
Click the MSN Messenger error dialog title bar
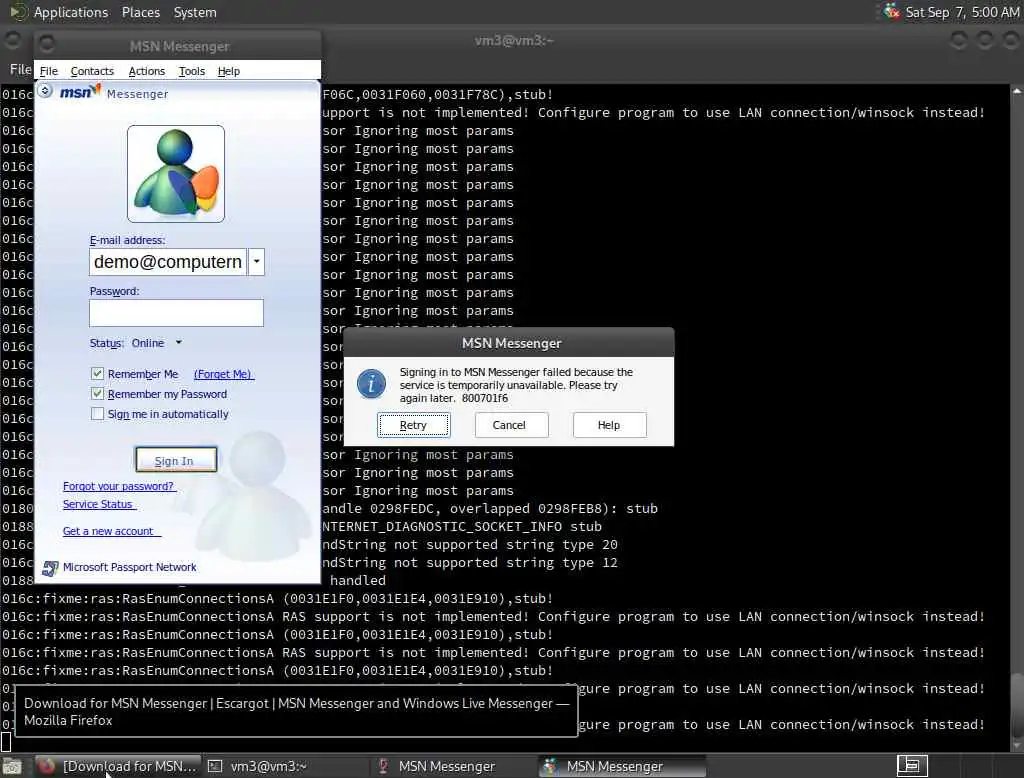coord(509,343)
